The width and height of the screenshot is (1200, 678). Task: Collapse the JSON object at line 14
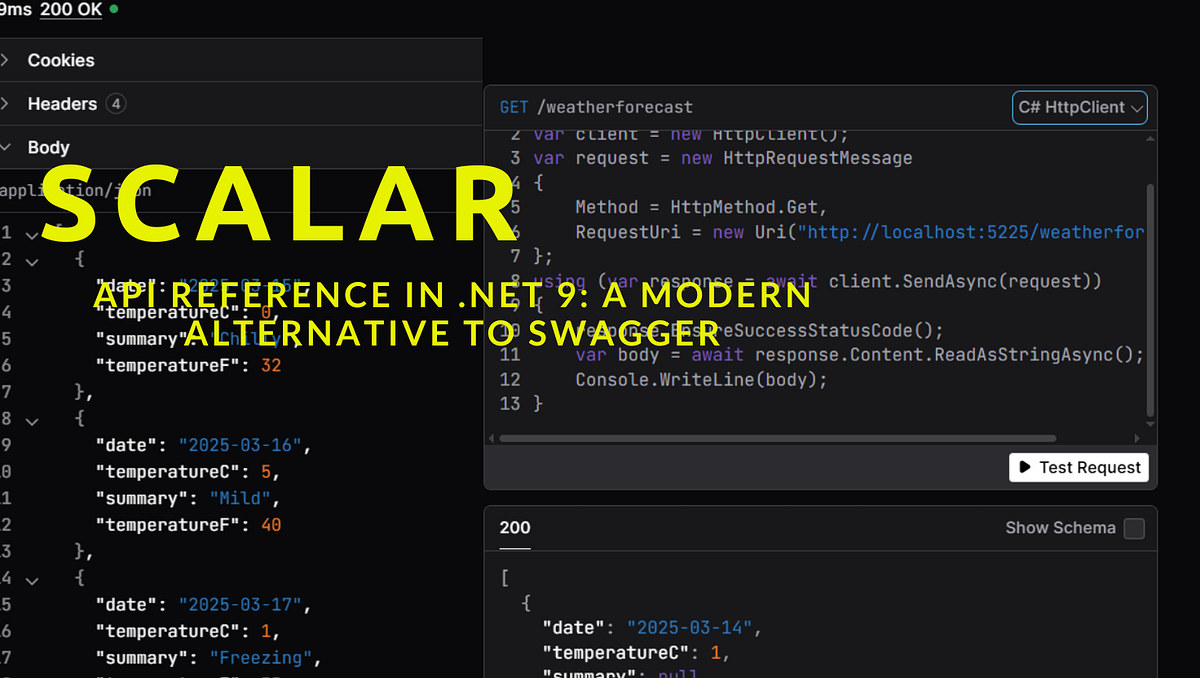point(30,578)
